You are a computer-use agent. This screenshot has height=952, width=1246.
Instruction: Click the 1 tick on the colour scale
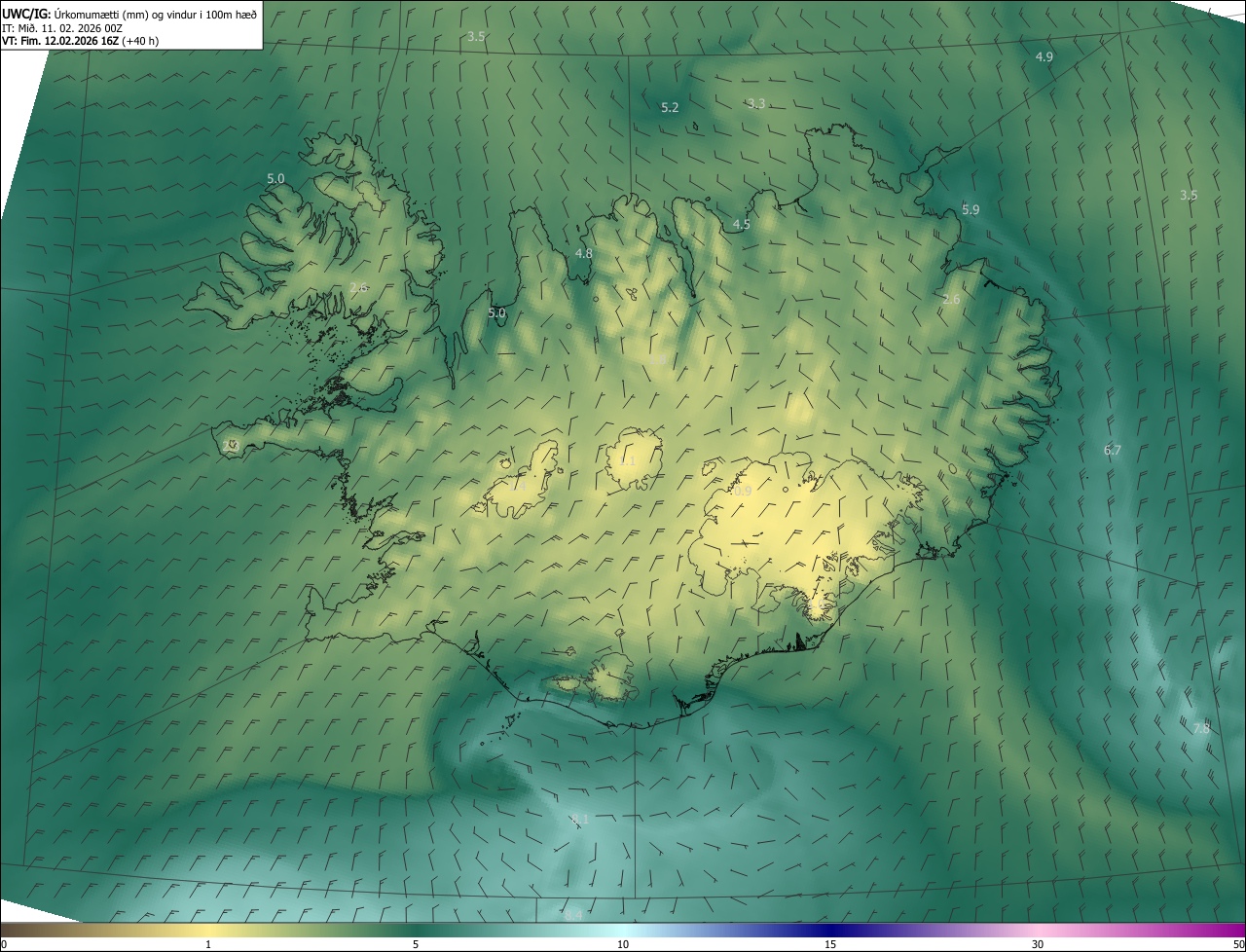[208, 944]
